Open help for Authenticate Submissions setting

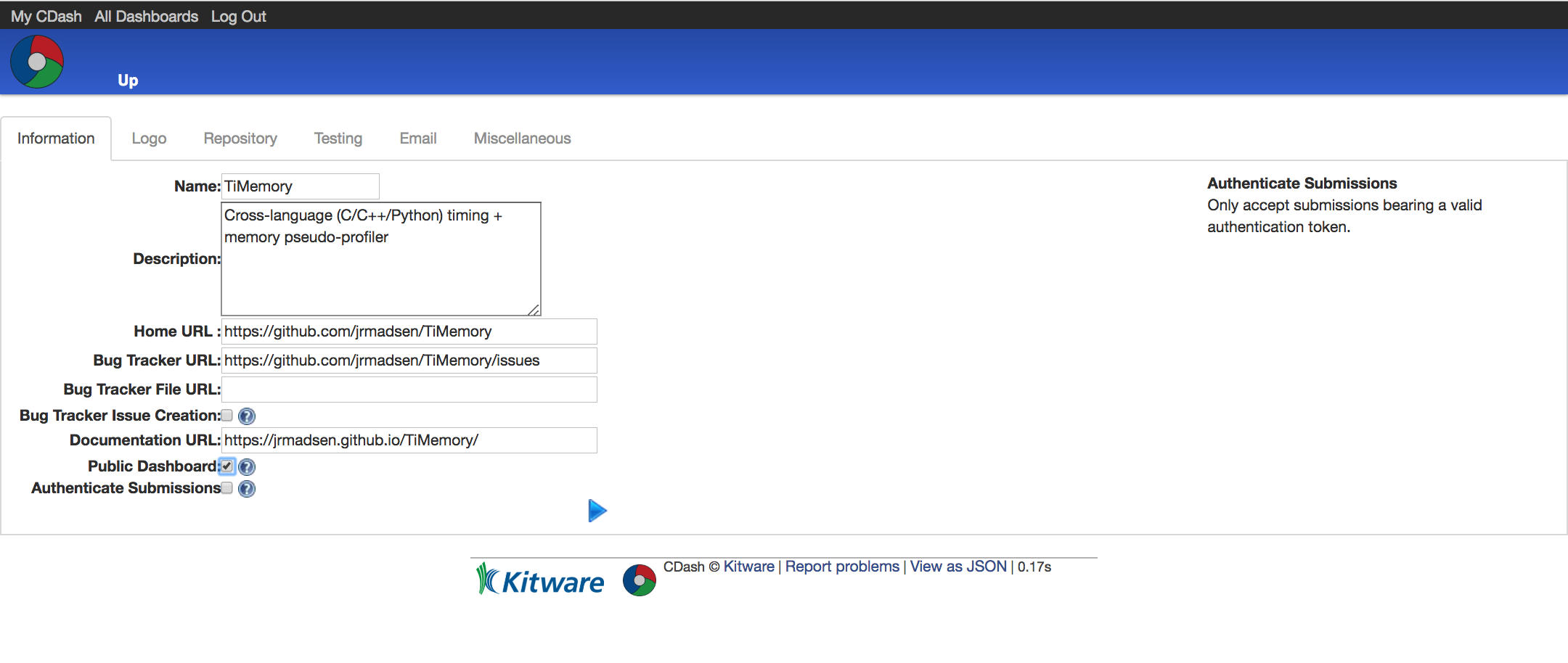246,488
